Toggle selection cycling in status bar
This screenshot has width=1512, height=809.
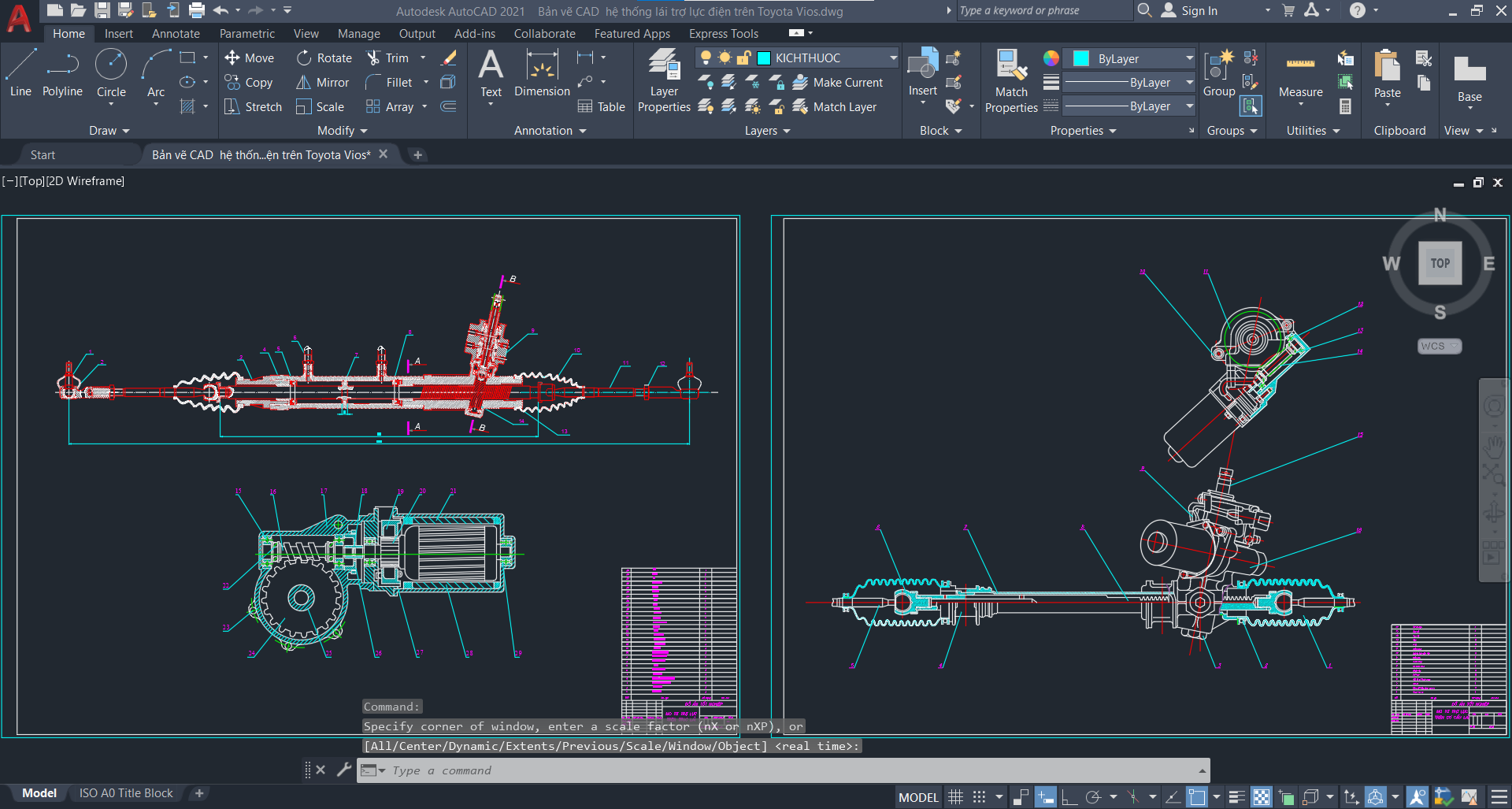point(1287,797)
